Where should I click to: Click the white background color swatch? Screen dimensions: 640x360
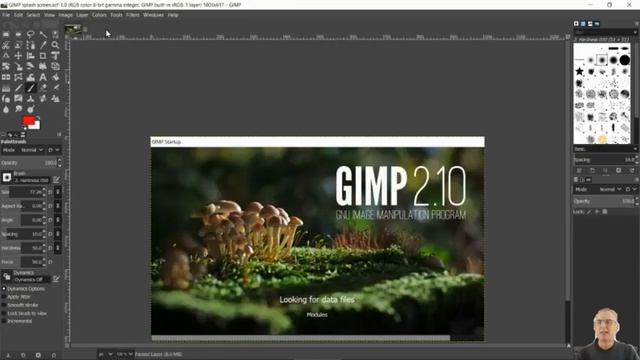(x=36, y=125)
